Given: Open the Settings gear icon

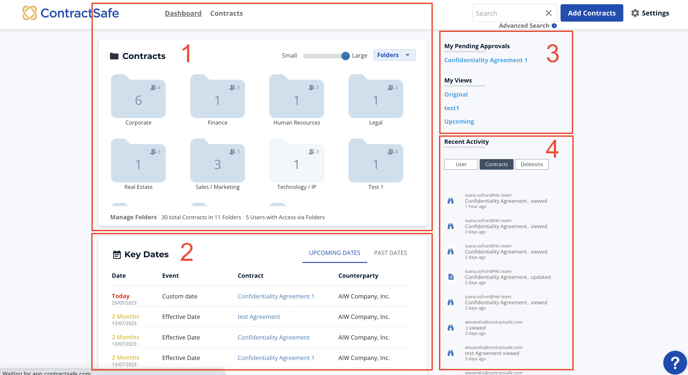Looking at the screenshot, I should [635, 13].
